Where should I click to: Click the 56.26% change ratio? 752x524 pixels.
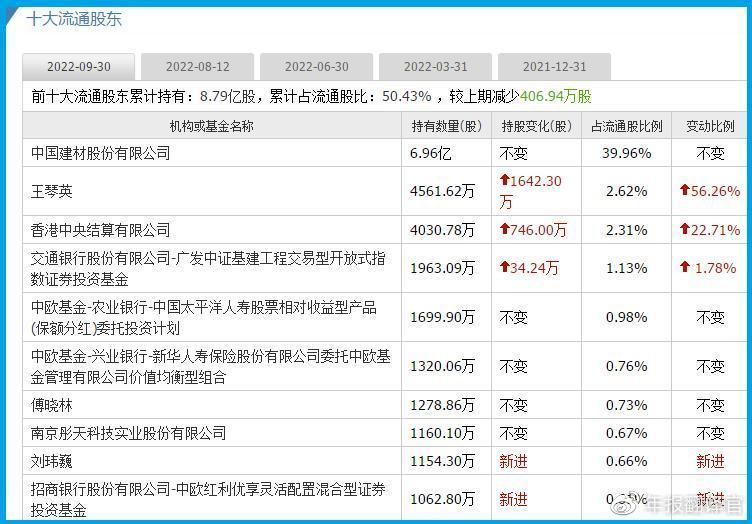(x=715, y=191)
